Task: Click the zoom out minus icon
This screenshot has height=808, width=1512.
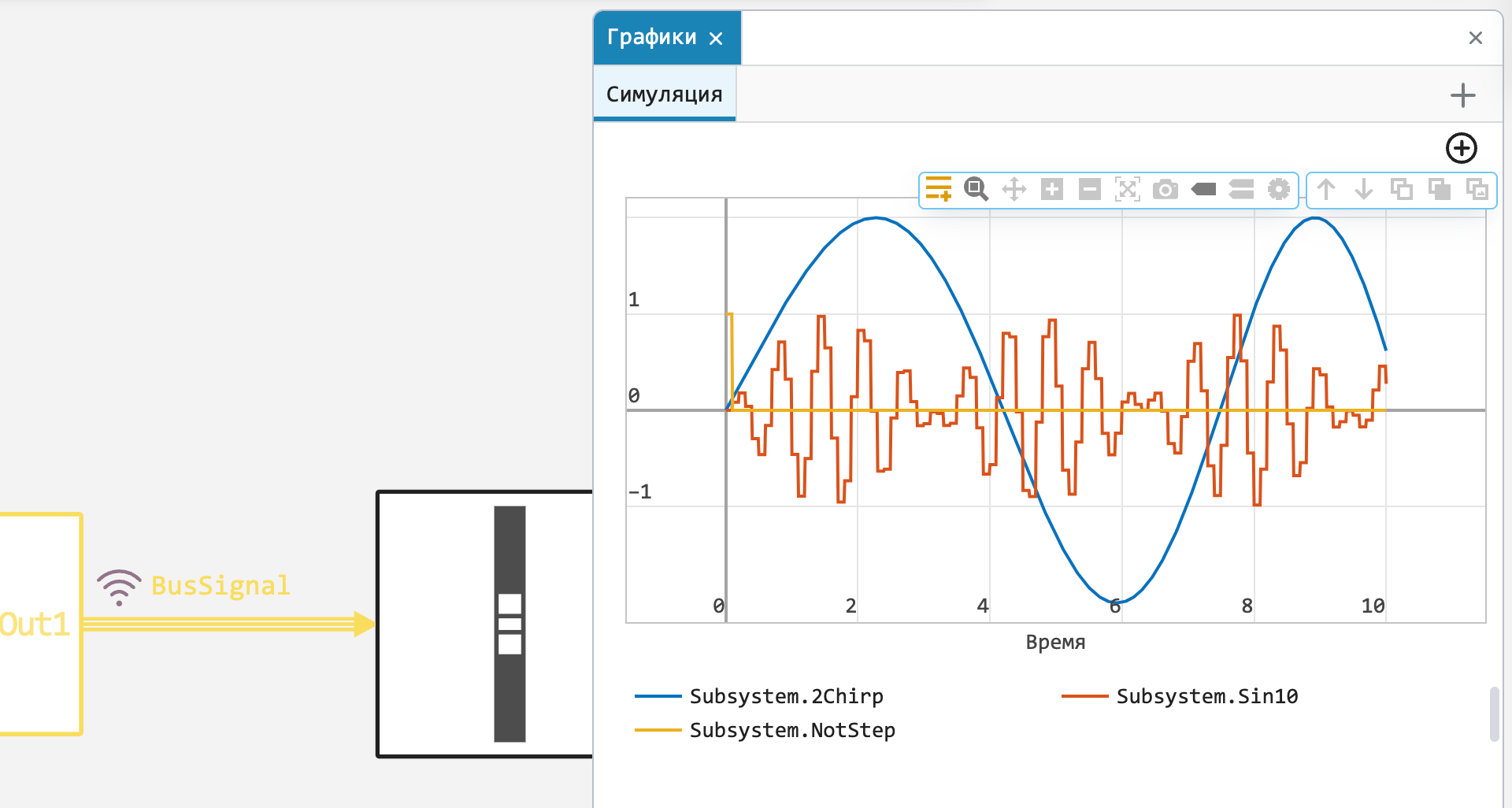Action: coord(1089,189)
